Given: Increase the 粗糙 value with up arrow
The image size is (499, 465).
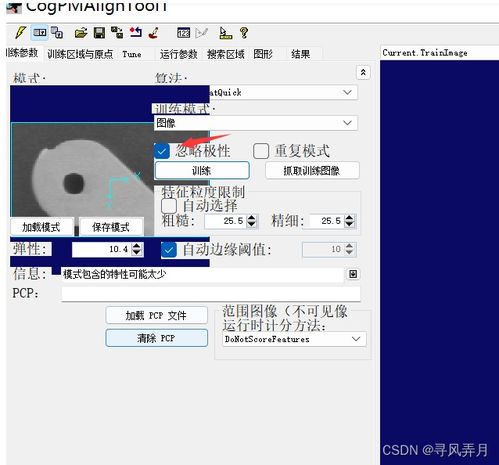Looking at the screenshot, I should point(252,217).
